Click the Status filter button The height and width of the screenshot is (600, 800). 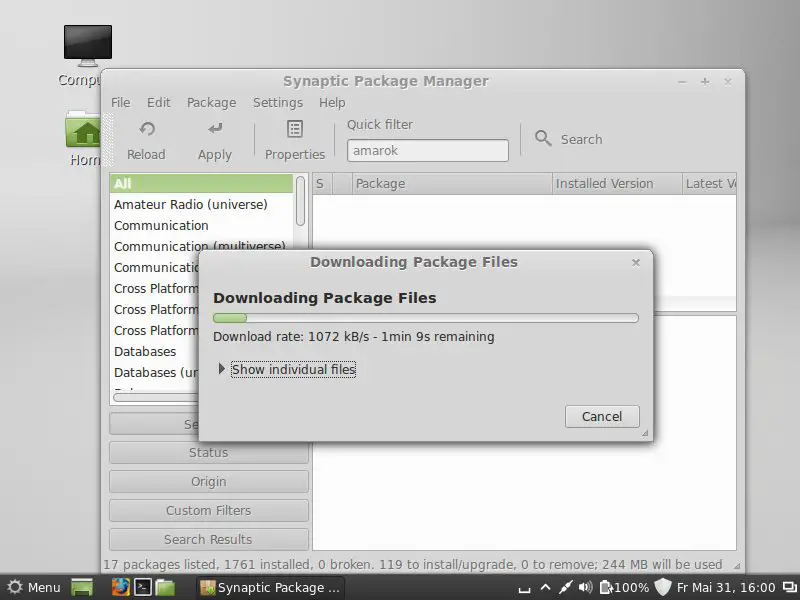pos(209,453)
